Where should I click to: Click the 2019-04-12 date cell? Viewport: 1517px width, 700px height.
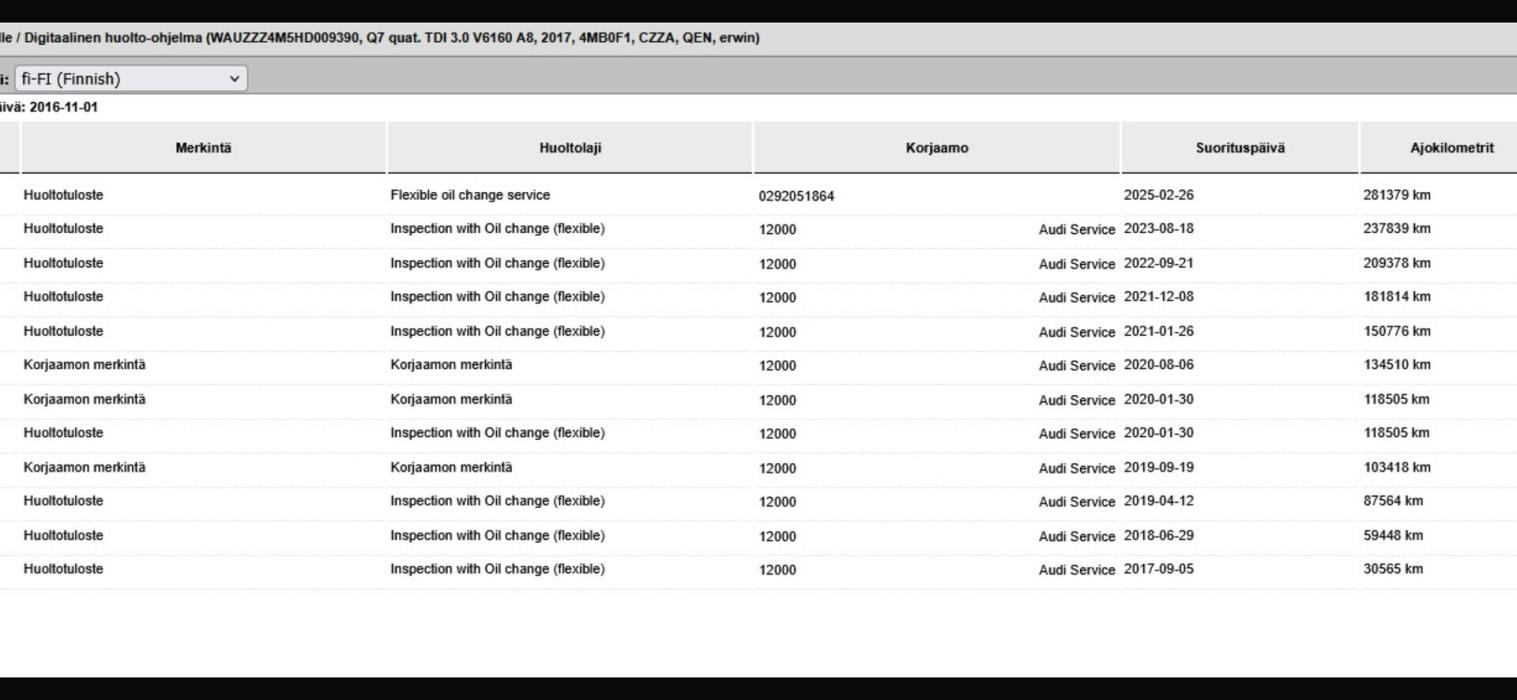(x=1158, y=501)
